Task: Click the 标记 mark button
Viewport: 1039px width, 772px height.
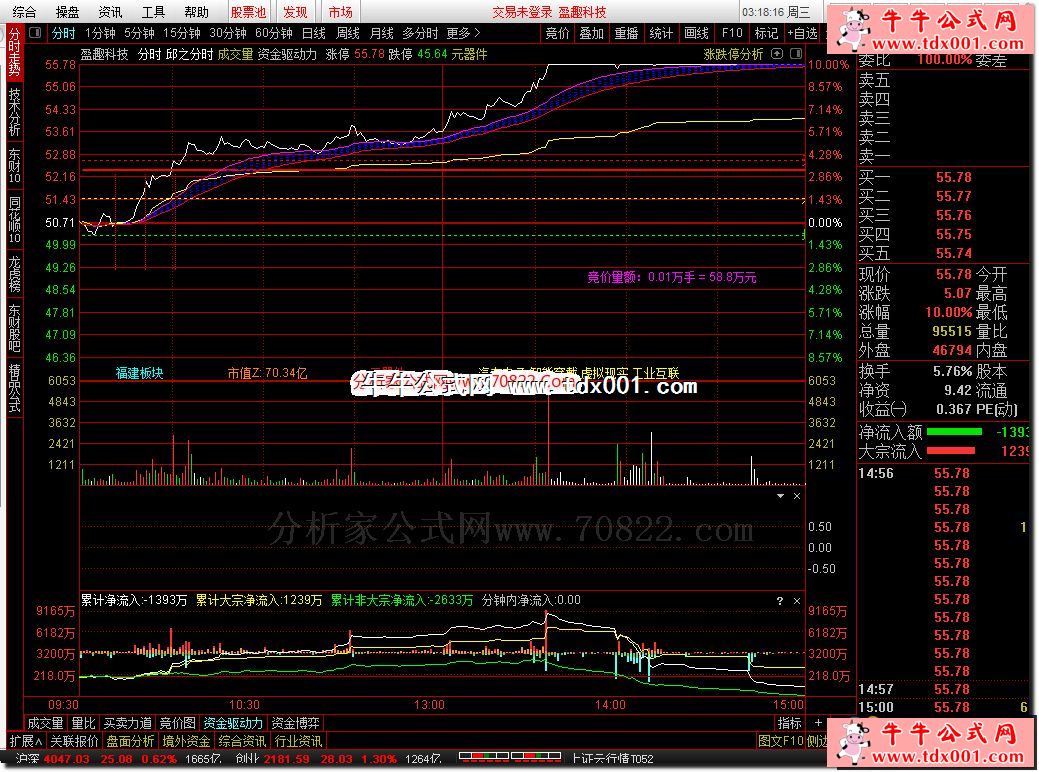Action: point(766,32)
